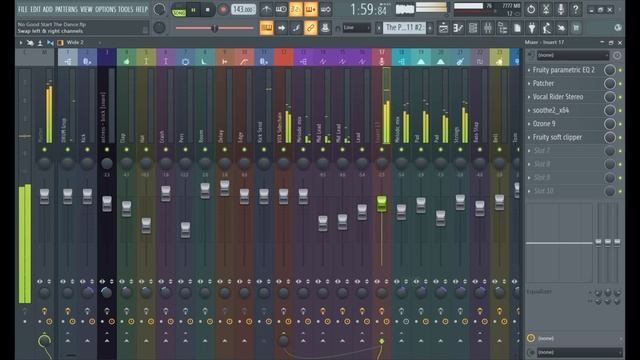This screenshot has height=360, width=640.
Task: Click the tempo tapper icon
Action: (547, 28)
